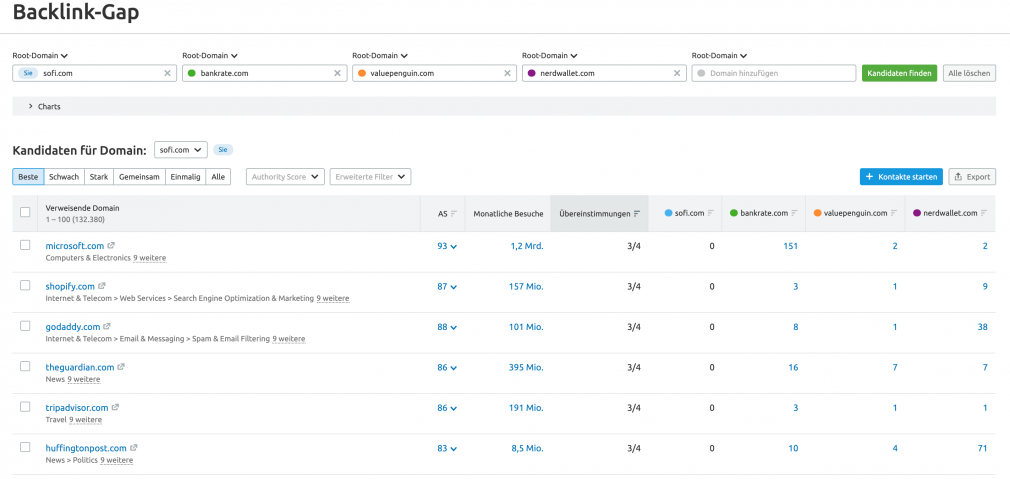Open Root-Domain dropdown above bankrate.com
This screenshot has width=1010, height=479.
pyautogui.click(x=210, y=56)
